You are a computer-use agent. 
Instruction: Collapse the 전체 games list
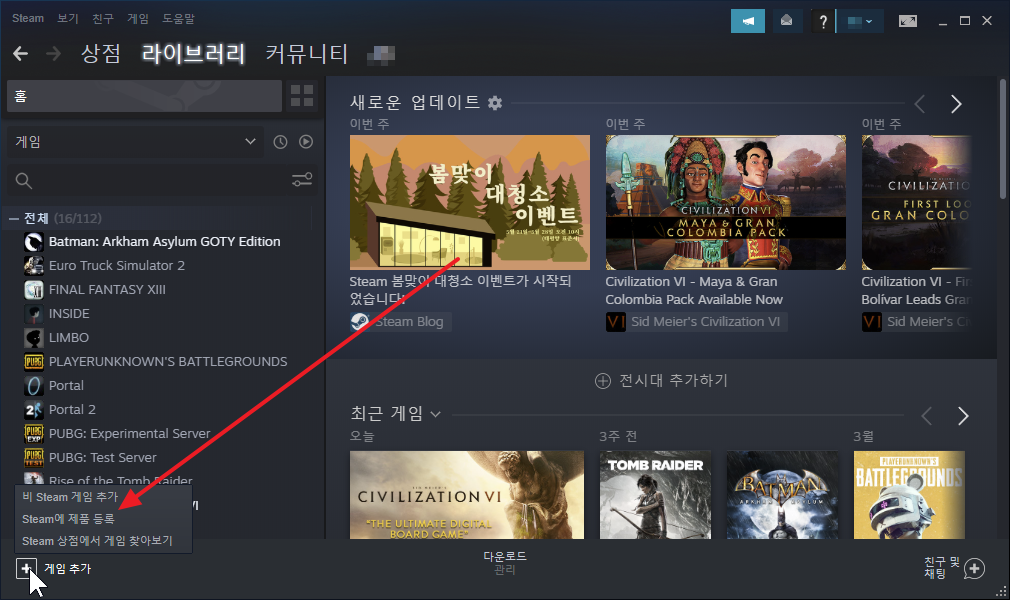14,218
